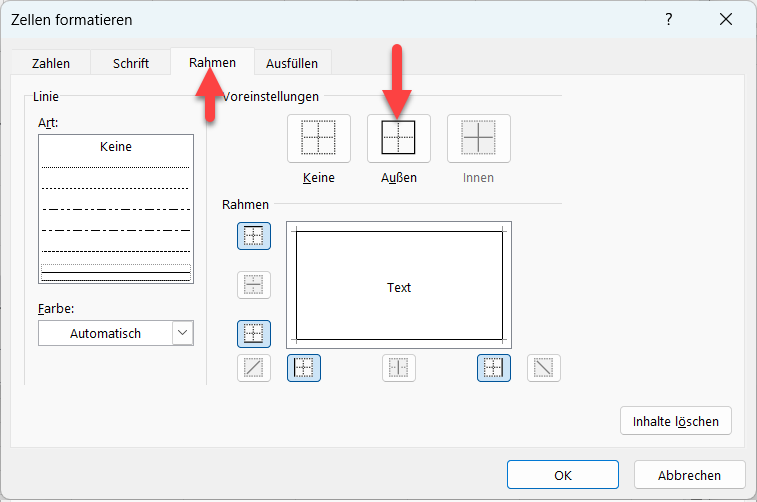Toggle the inner horizontal border button

[254, 285]
